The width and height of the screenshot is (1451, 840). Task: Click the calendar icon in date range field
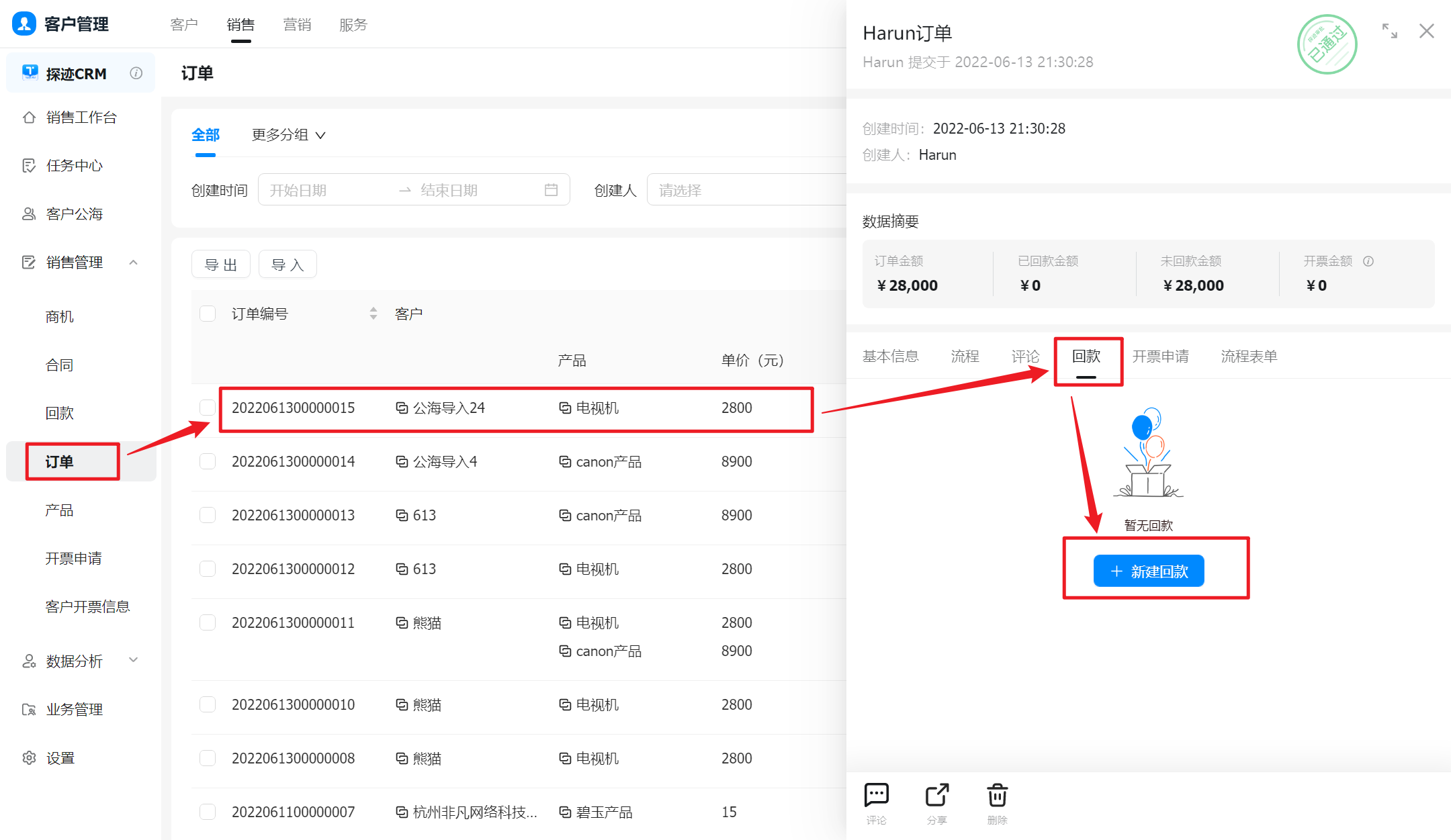pos(551,190)
